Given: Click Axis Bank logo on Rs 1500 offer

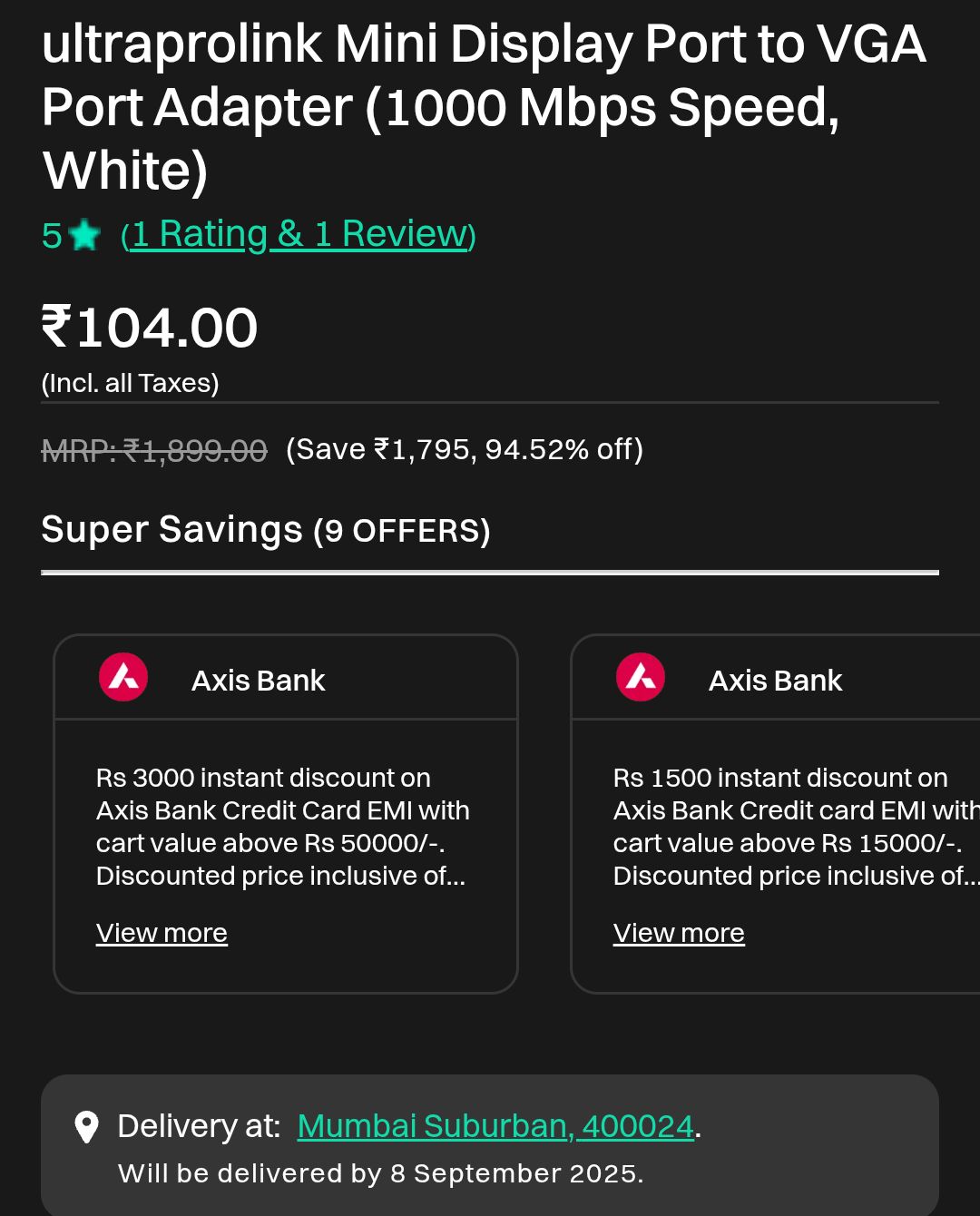Looking at the screenshot, I should click(641, 677).
